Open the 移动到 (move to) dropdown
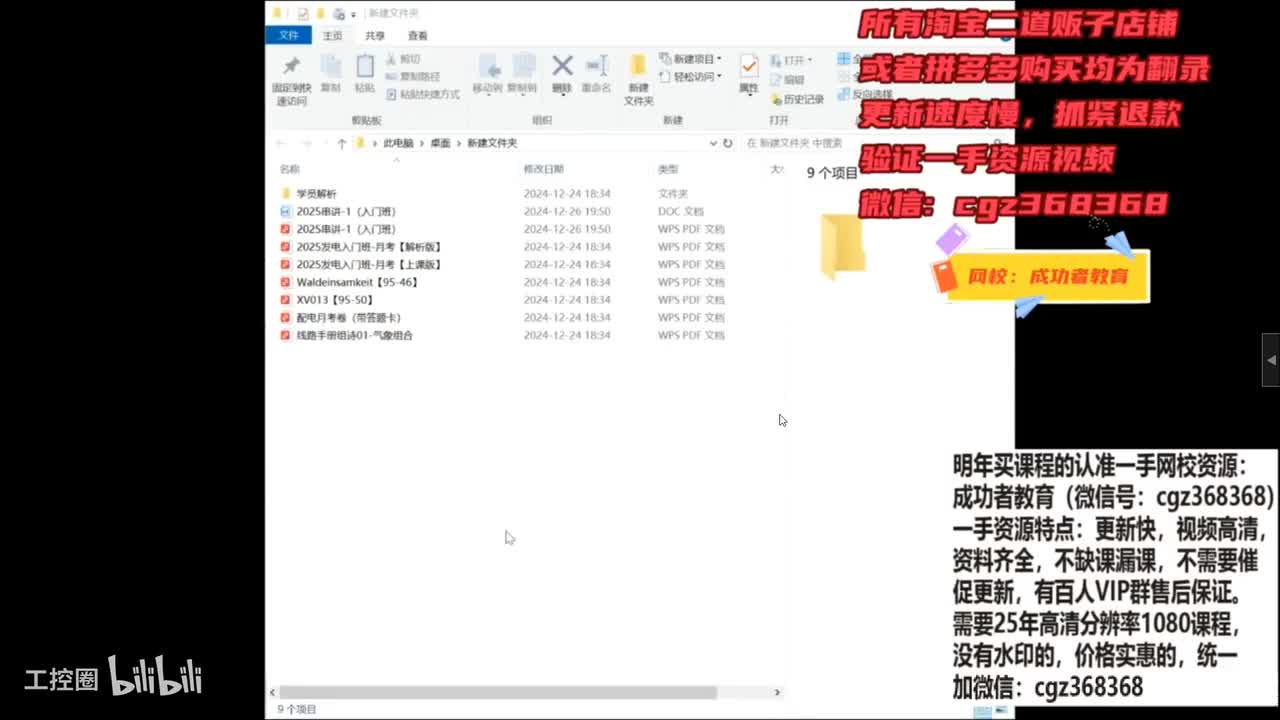This screenshot has width=1280, height=720. pyautogui.click(x=487, y=74)
